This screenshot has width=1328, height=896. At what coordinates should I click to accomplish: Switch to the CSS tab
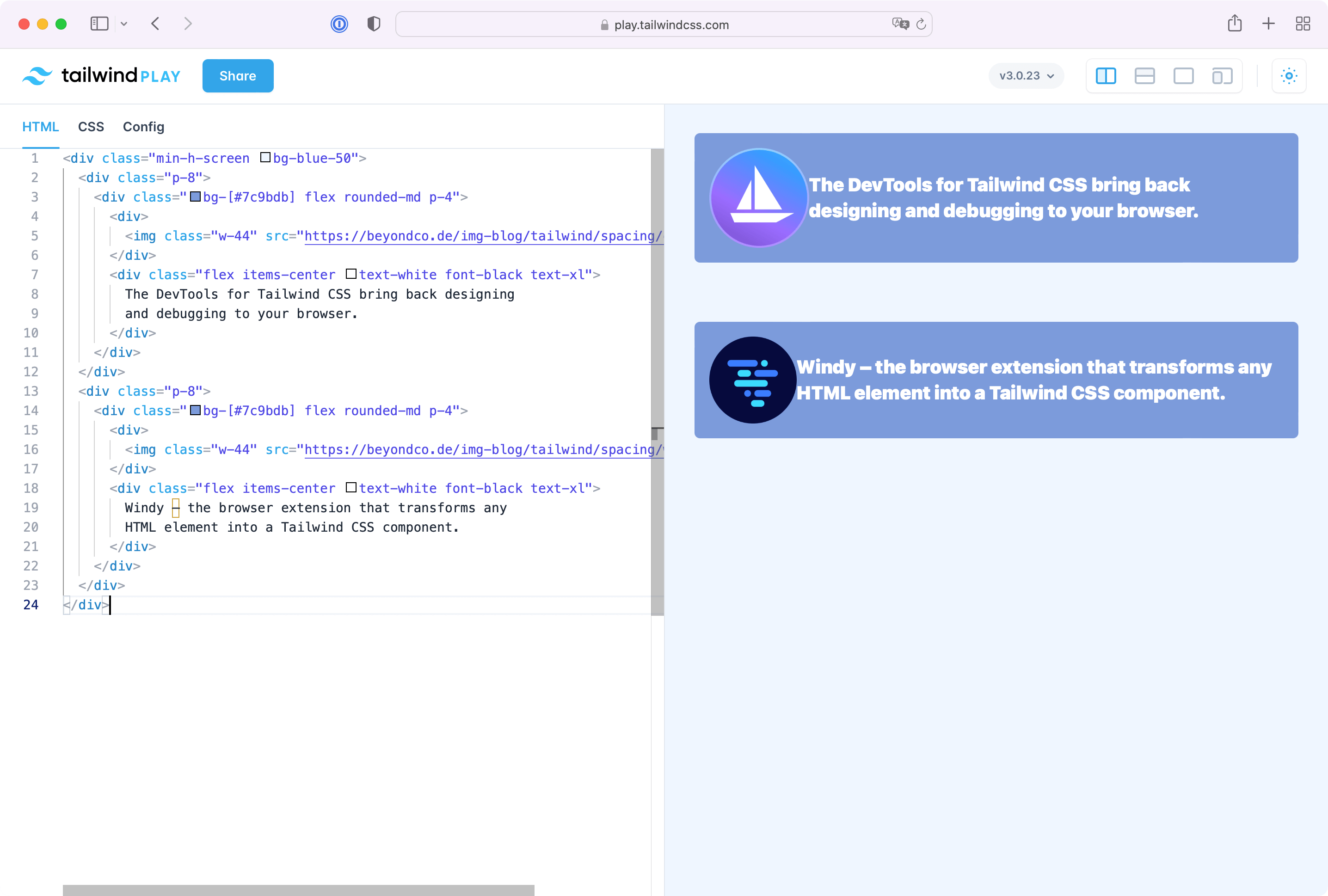point(91,126)
